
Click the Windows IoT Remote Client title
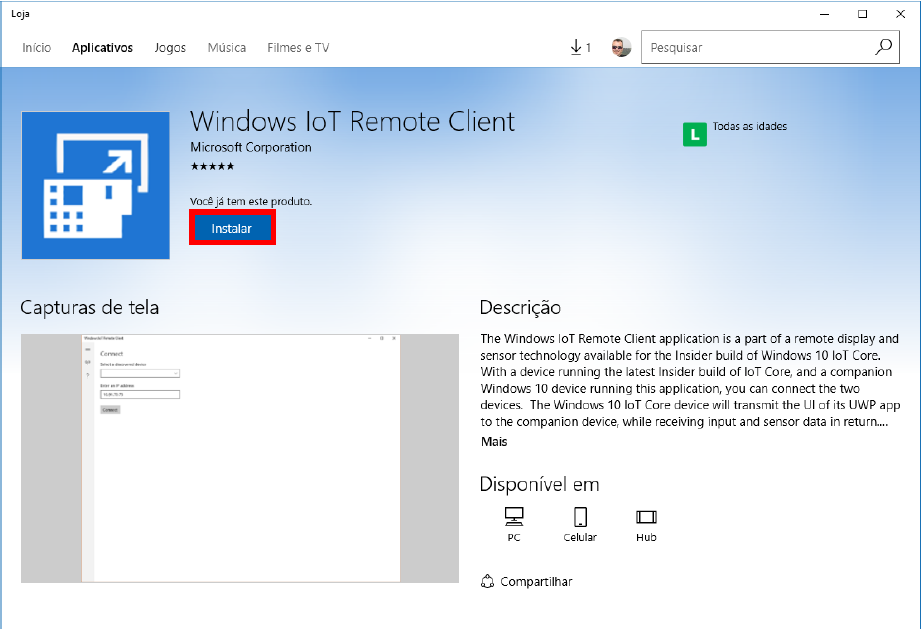click(352, 122)
